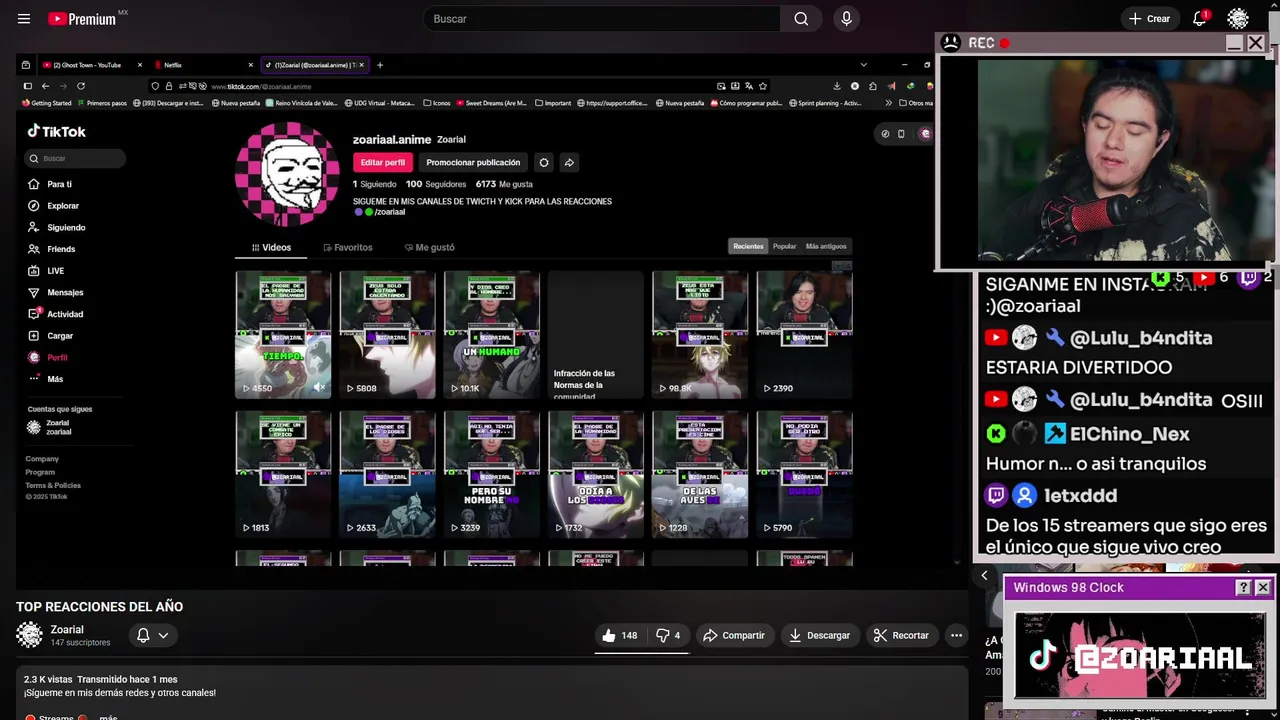The image size is (1280, 720).
Task: Open the 'Sprint planning' bookmark
Action: [x=824, y=103]
